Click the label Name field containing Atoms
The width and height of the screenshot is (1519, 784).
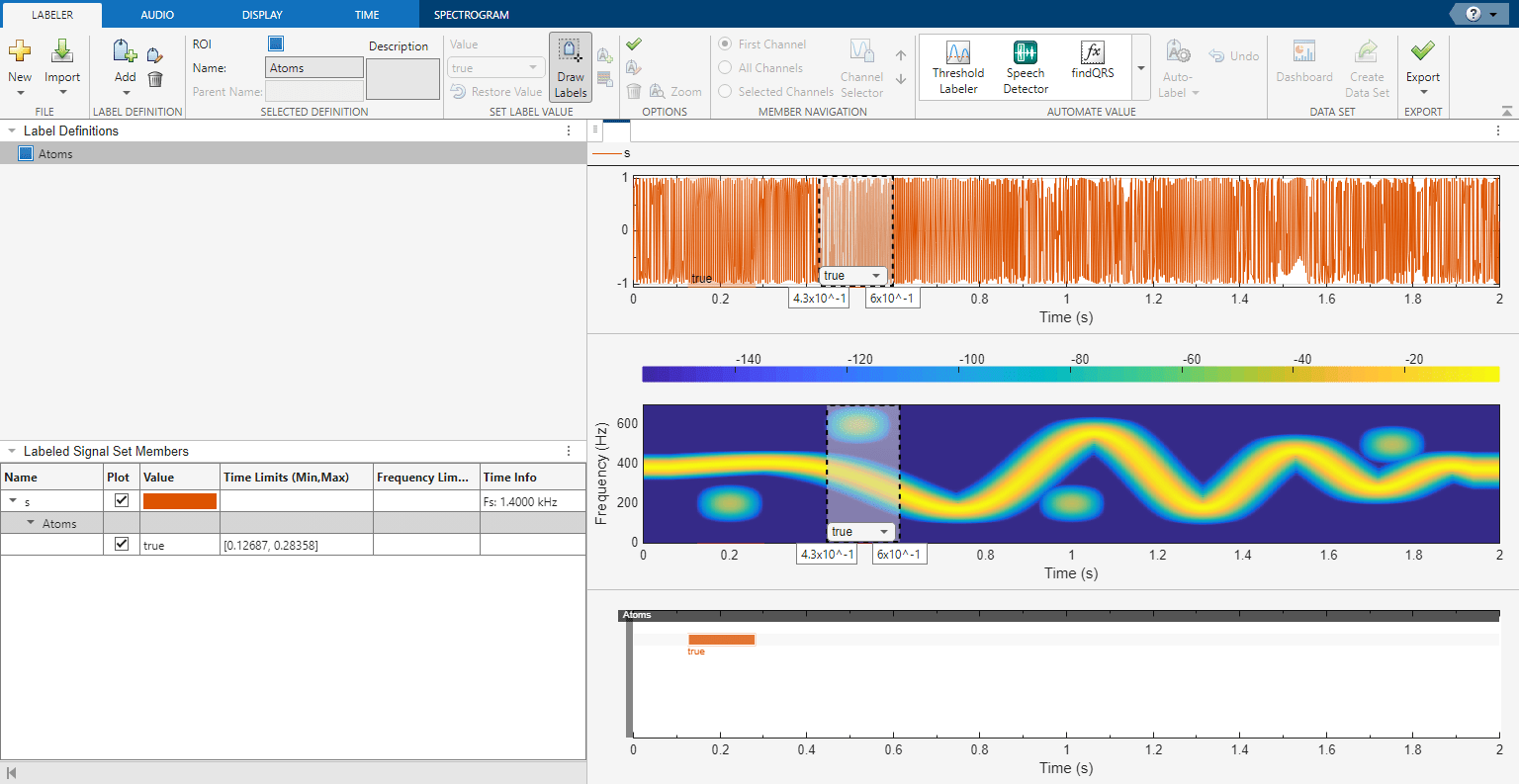click(314, 68)
